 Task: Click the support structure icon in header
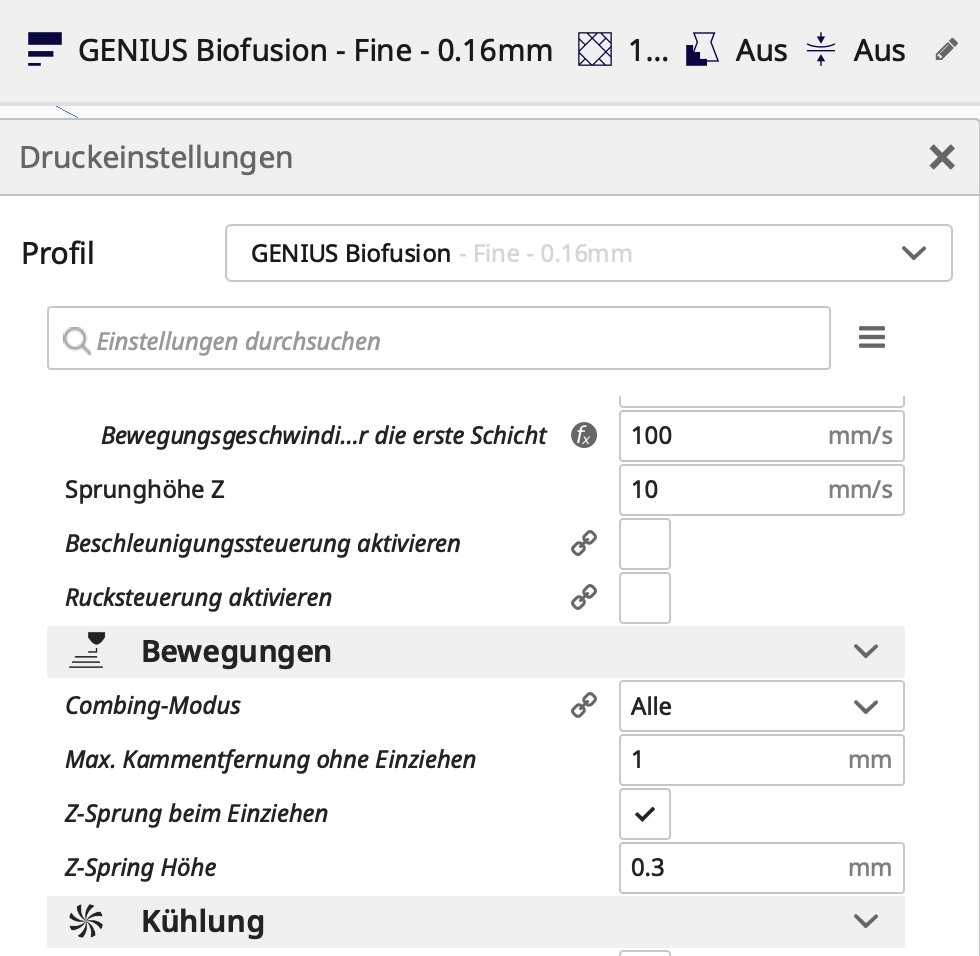(703, 50)
